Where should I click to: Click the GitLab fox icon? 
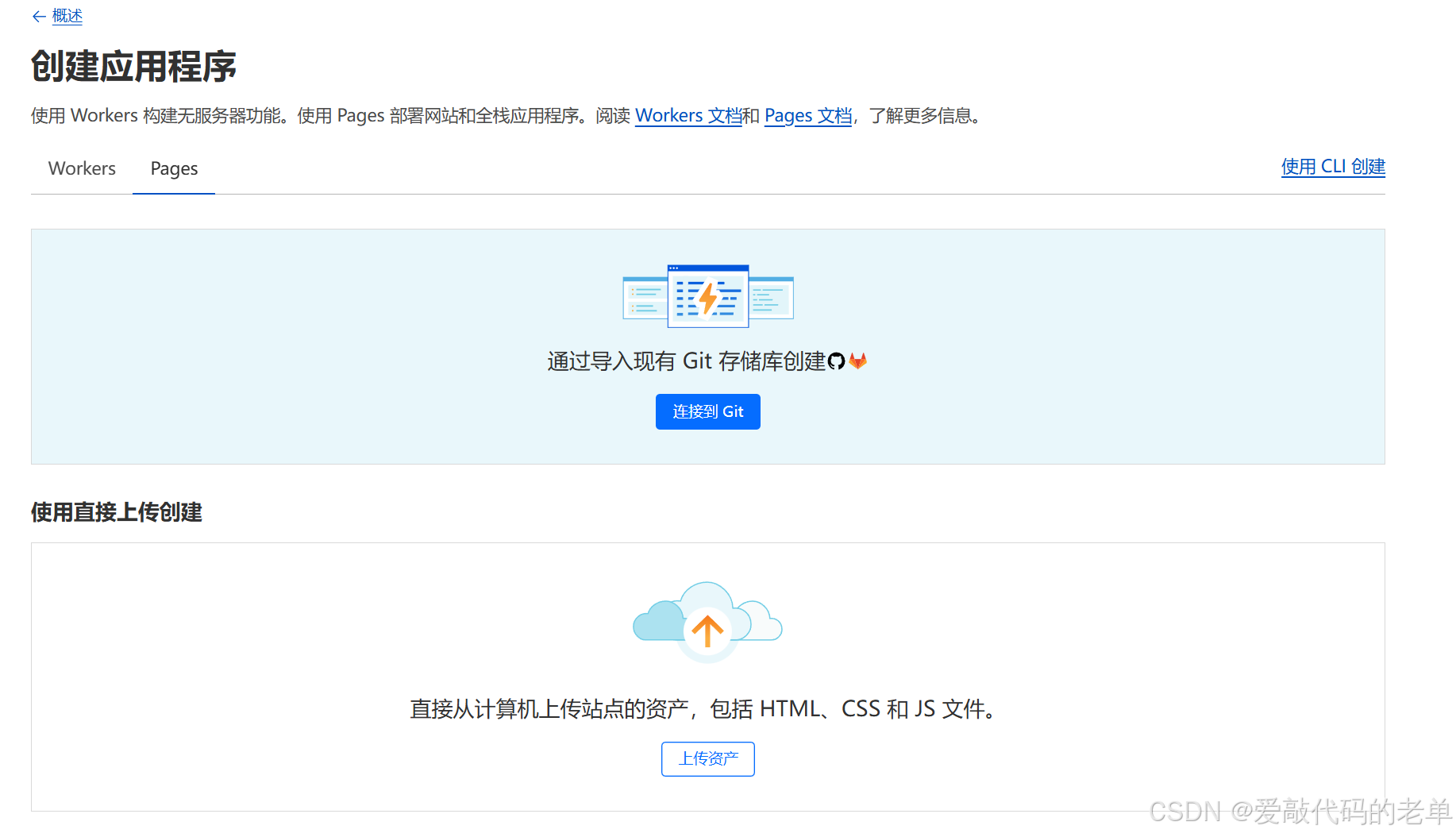(857, 361)
